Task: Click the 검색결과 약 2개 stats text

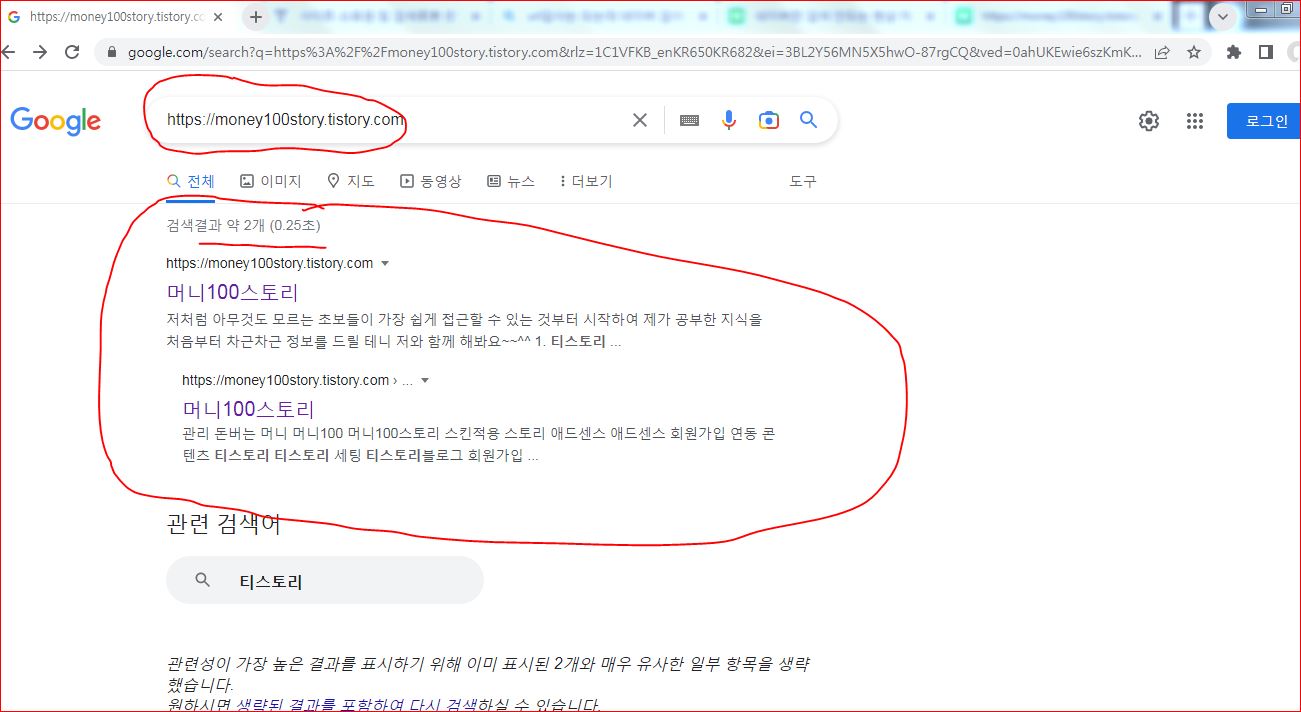Action: coord(243,226)
